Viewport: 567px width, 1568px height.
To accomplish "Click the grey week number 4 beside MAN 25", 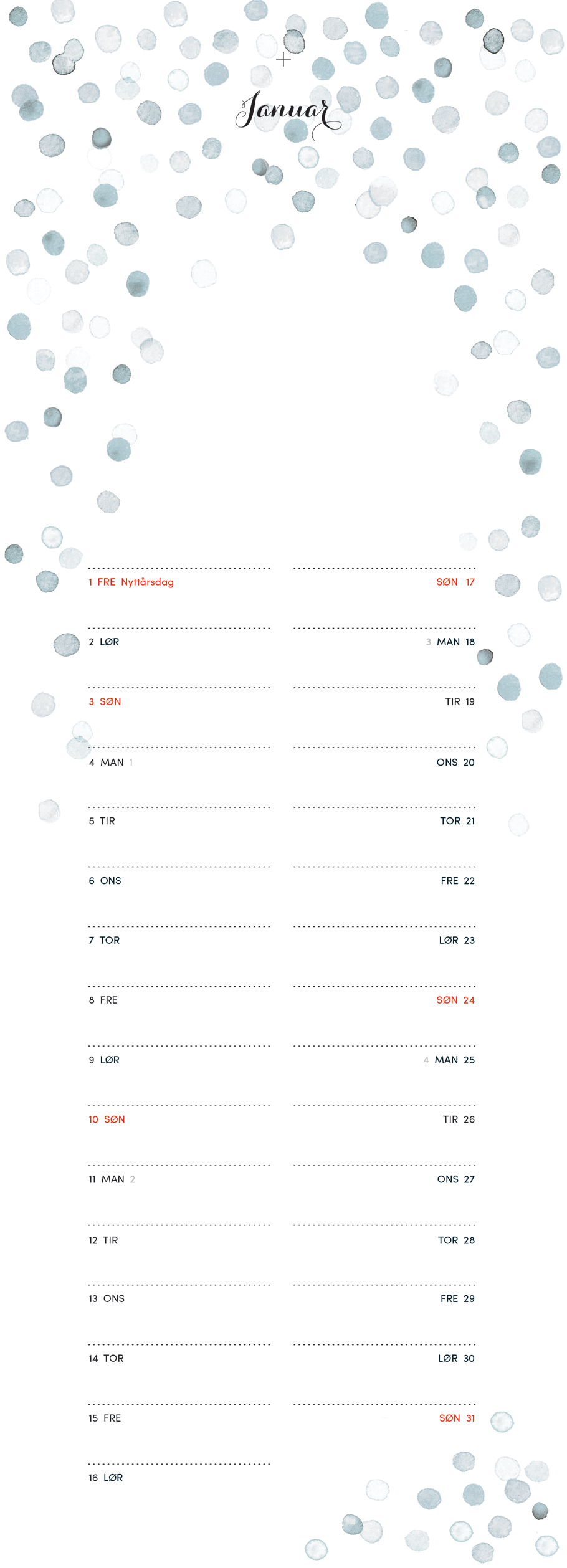I will click(x=426, y=1060).
